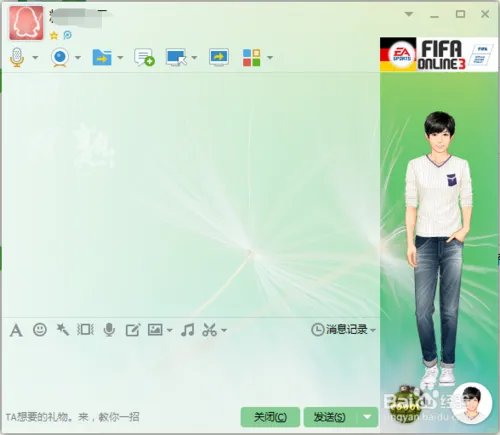This screenshot has width=500, height=435.
Task: Click the music note icon
Action: coord(187,330)
